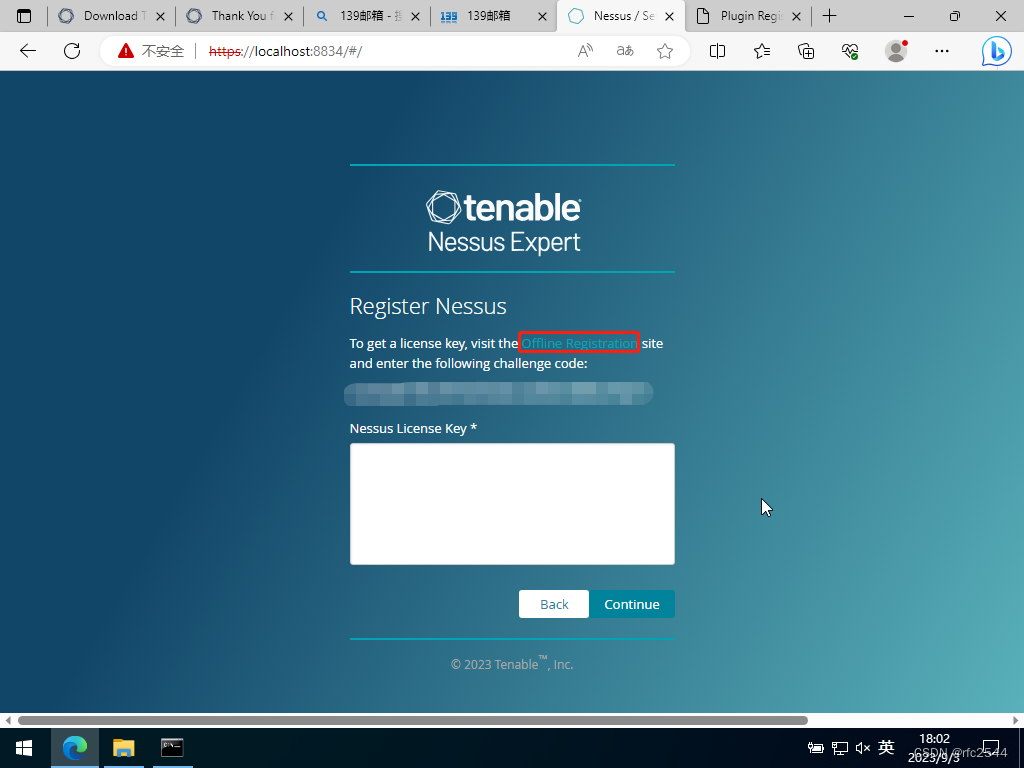
Task: Close the Plugin Registration tab
Action: 796,16
